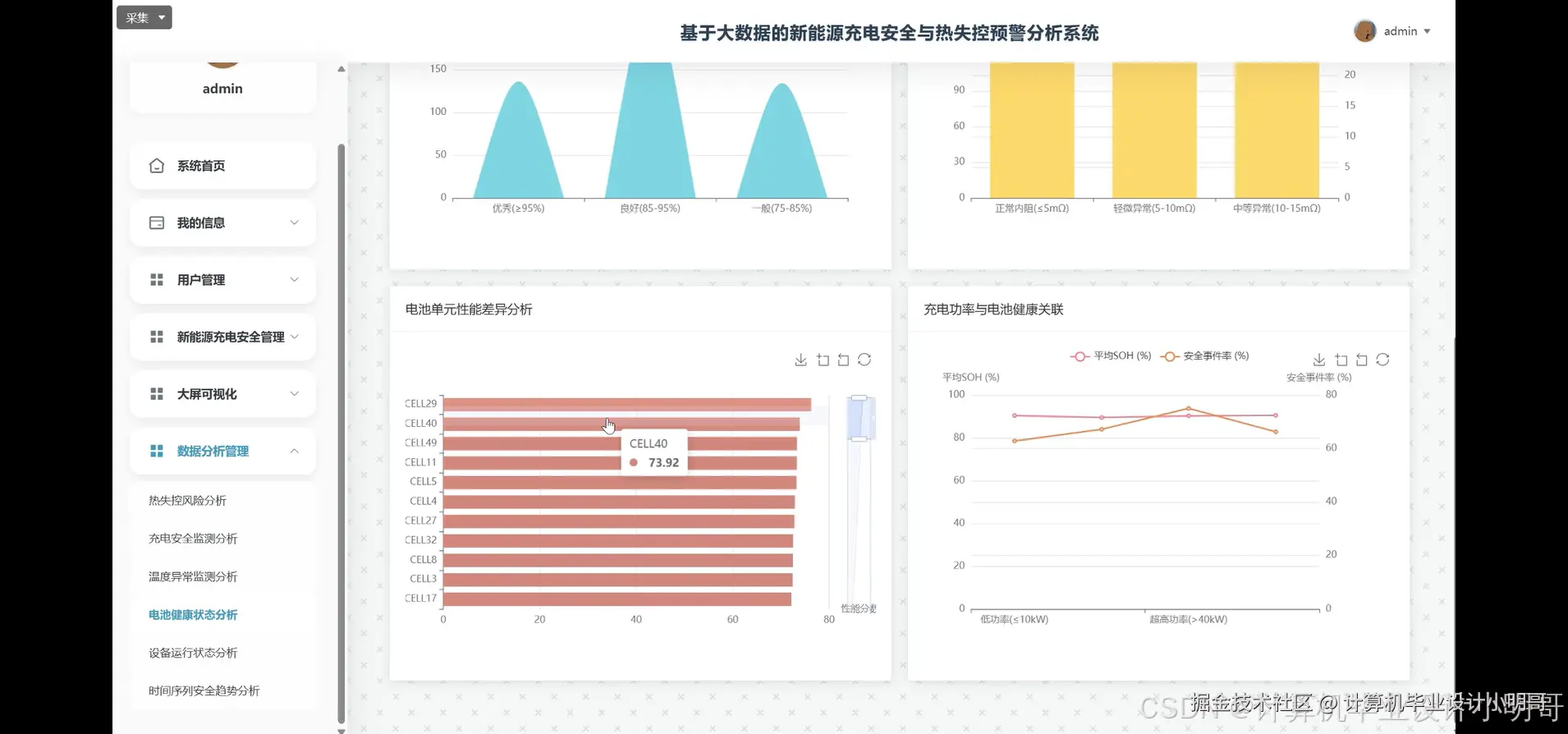
Task: Toggle the 平均SOH (%) legend series
Action: pos(1111,356)
